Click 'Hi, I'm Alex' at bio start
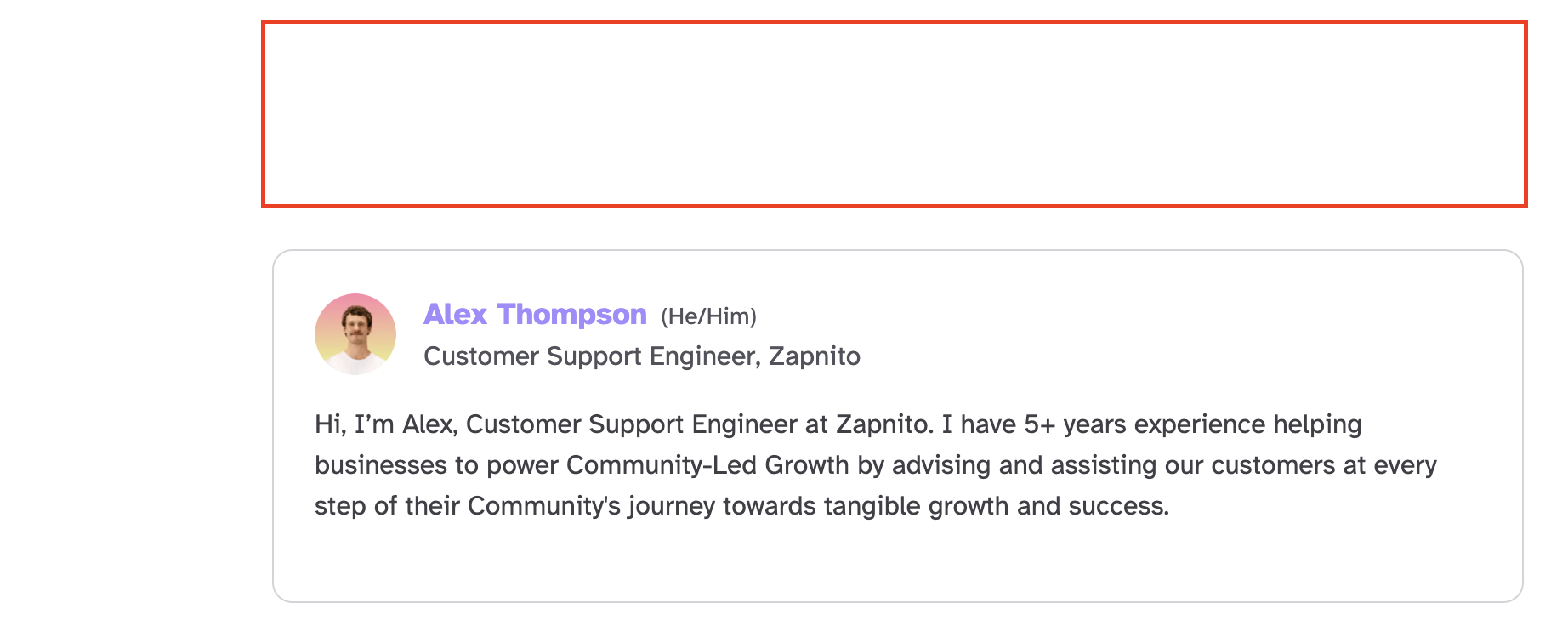 tap(385, 424)
